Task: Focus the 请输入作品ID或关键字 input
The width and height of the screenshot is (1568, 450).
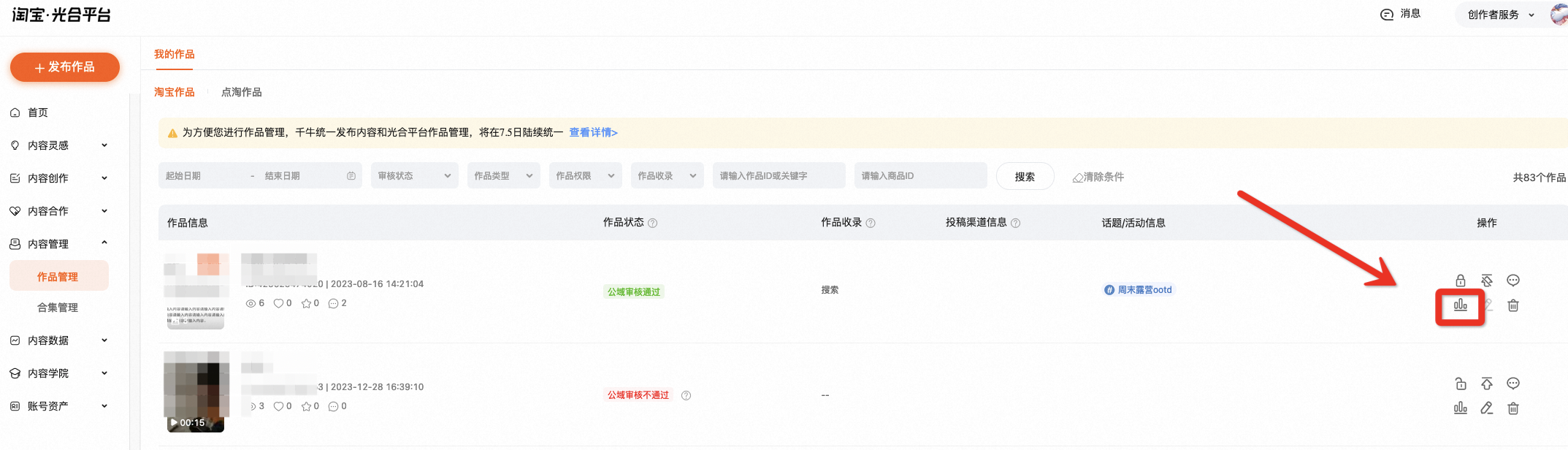Action: (x=779, y=176)
